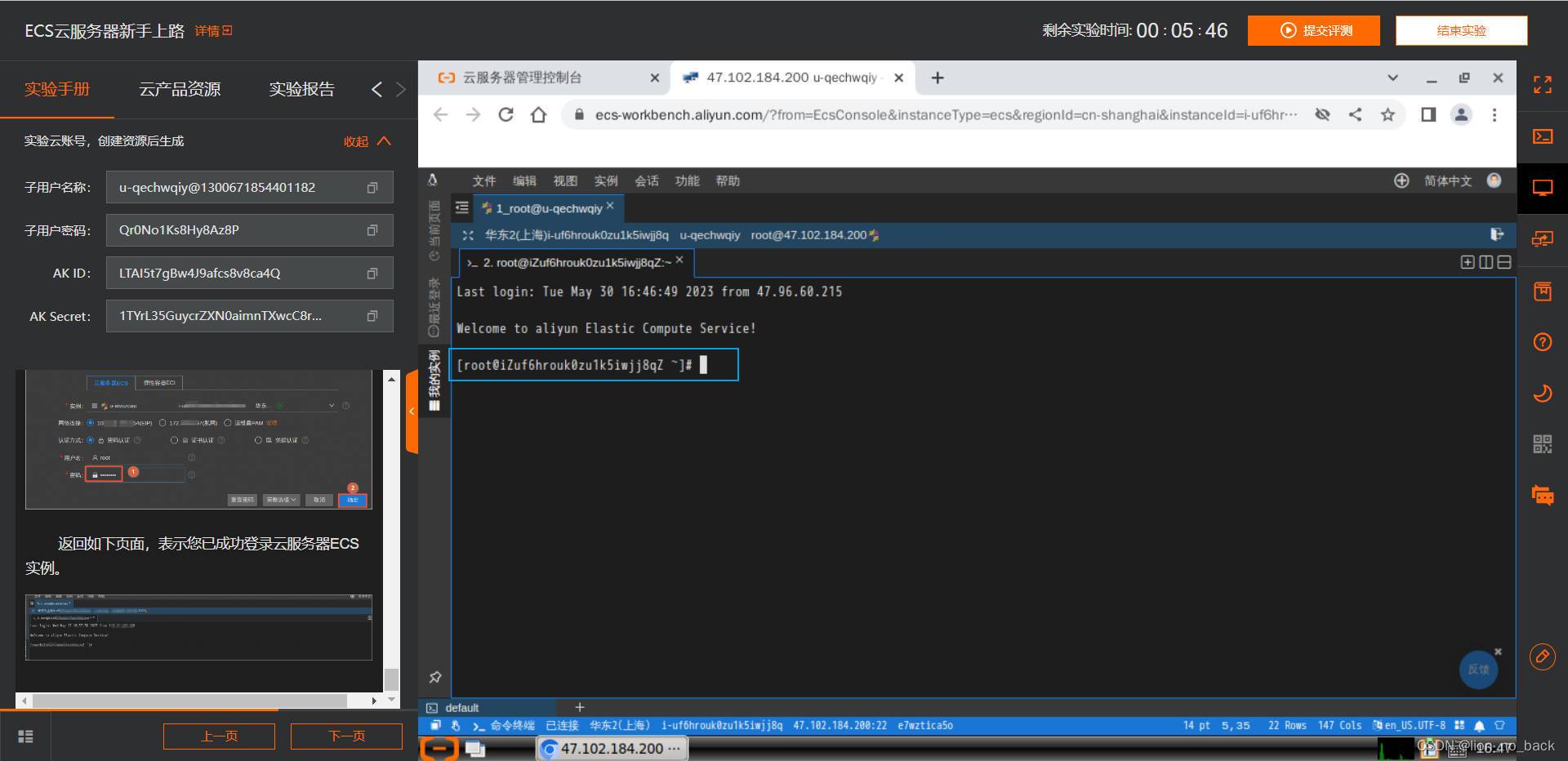The image size is (1568, 761).
Task: Open the 编辑 menu
Action: coord(524,180)
